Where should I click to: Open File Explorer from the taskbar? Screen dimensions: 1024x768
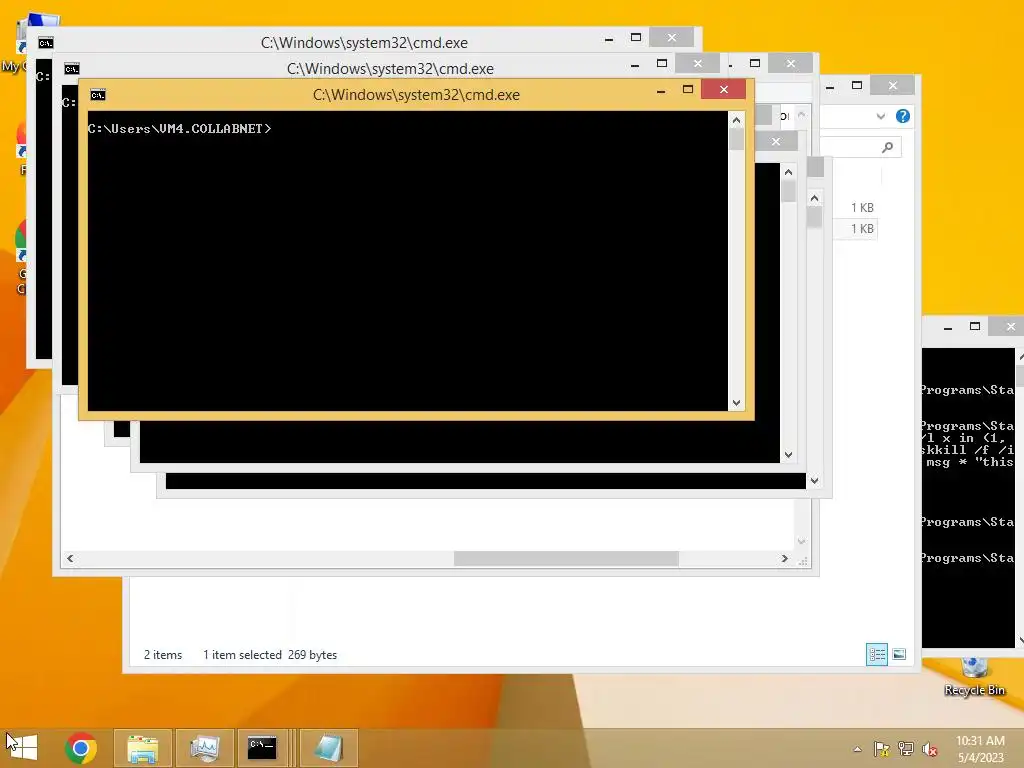click(x=142, y=748)
